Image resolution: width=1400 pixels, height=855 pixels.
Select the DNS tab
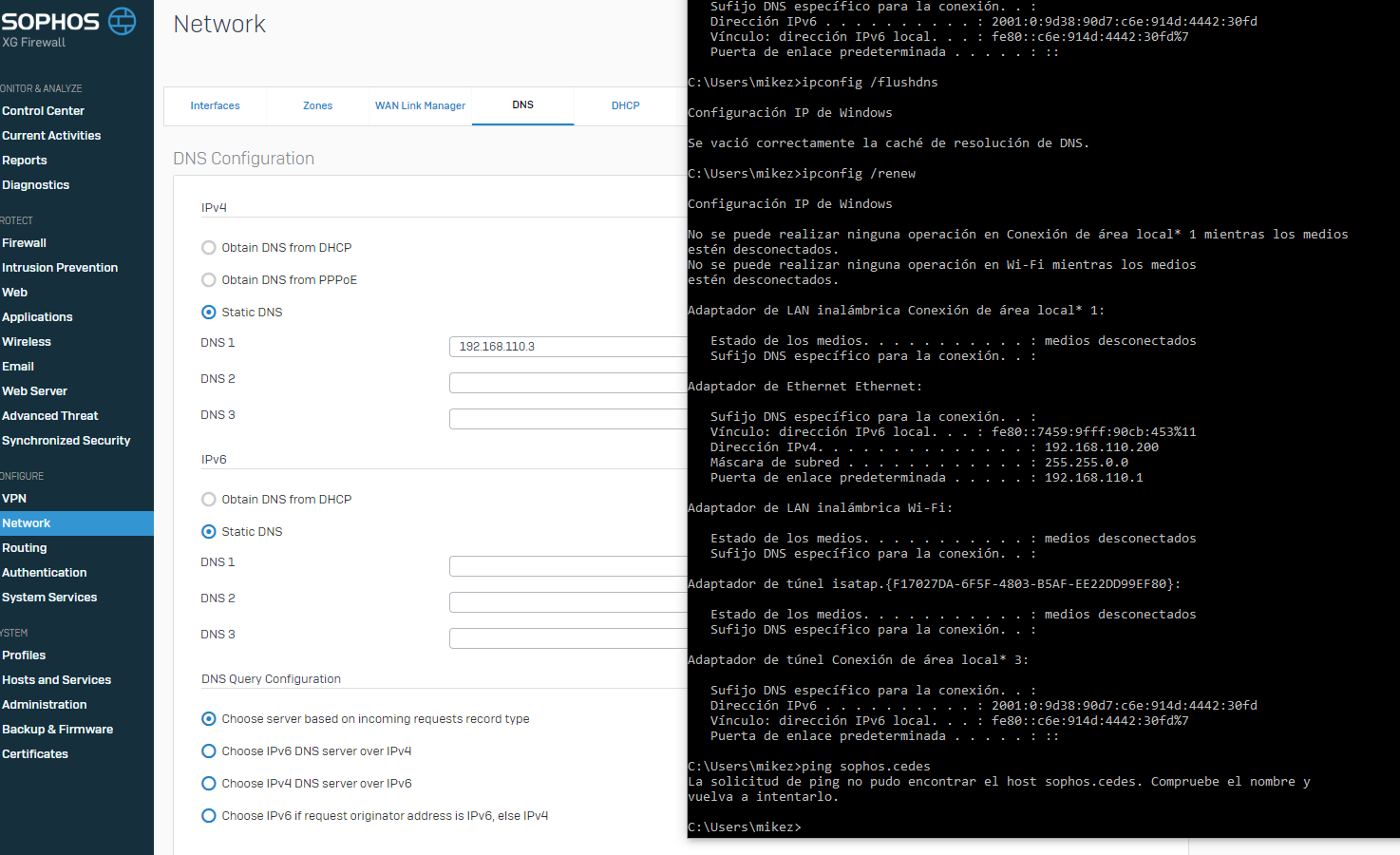[x=522, y=105]
